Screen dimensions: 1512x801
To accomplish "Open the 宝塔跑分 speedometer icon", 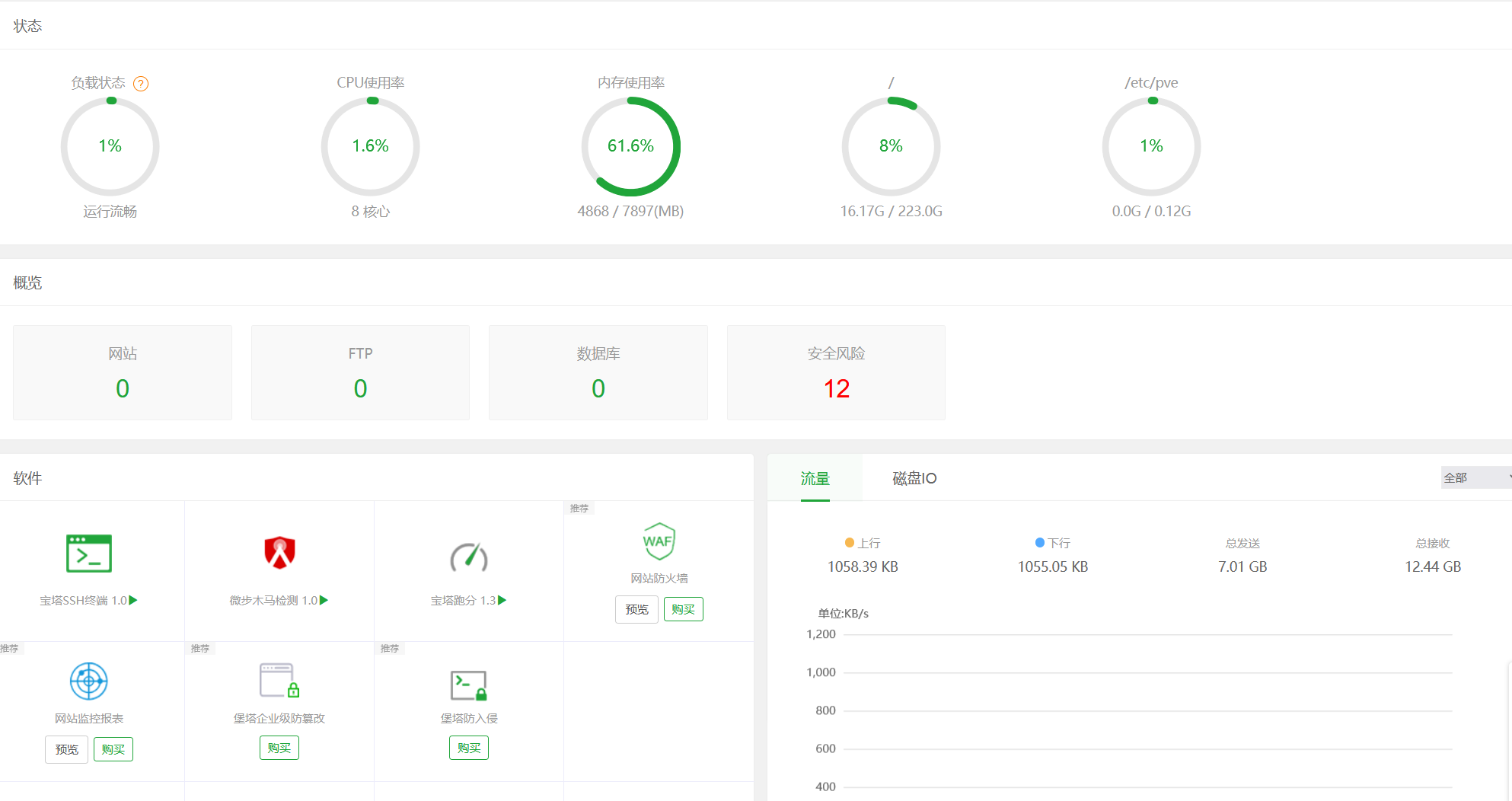I will [x=469, y=557].
